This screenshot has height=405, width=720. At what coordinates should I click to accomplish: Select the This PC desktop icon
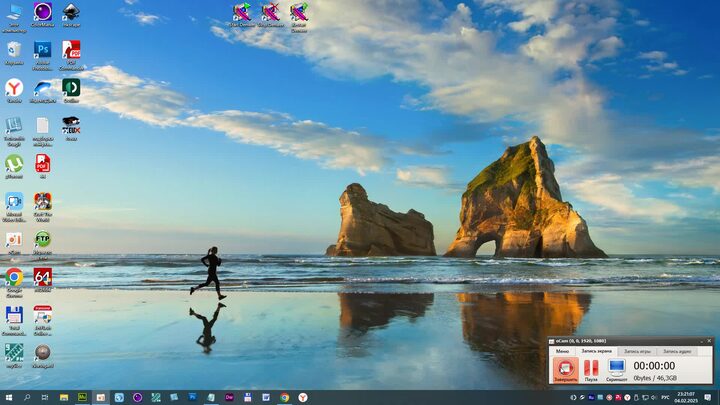tap(14, 18)
